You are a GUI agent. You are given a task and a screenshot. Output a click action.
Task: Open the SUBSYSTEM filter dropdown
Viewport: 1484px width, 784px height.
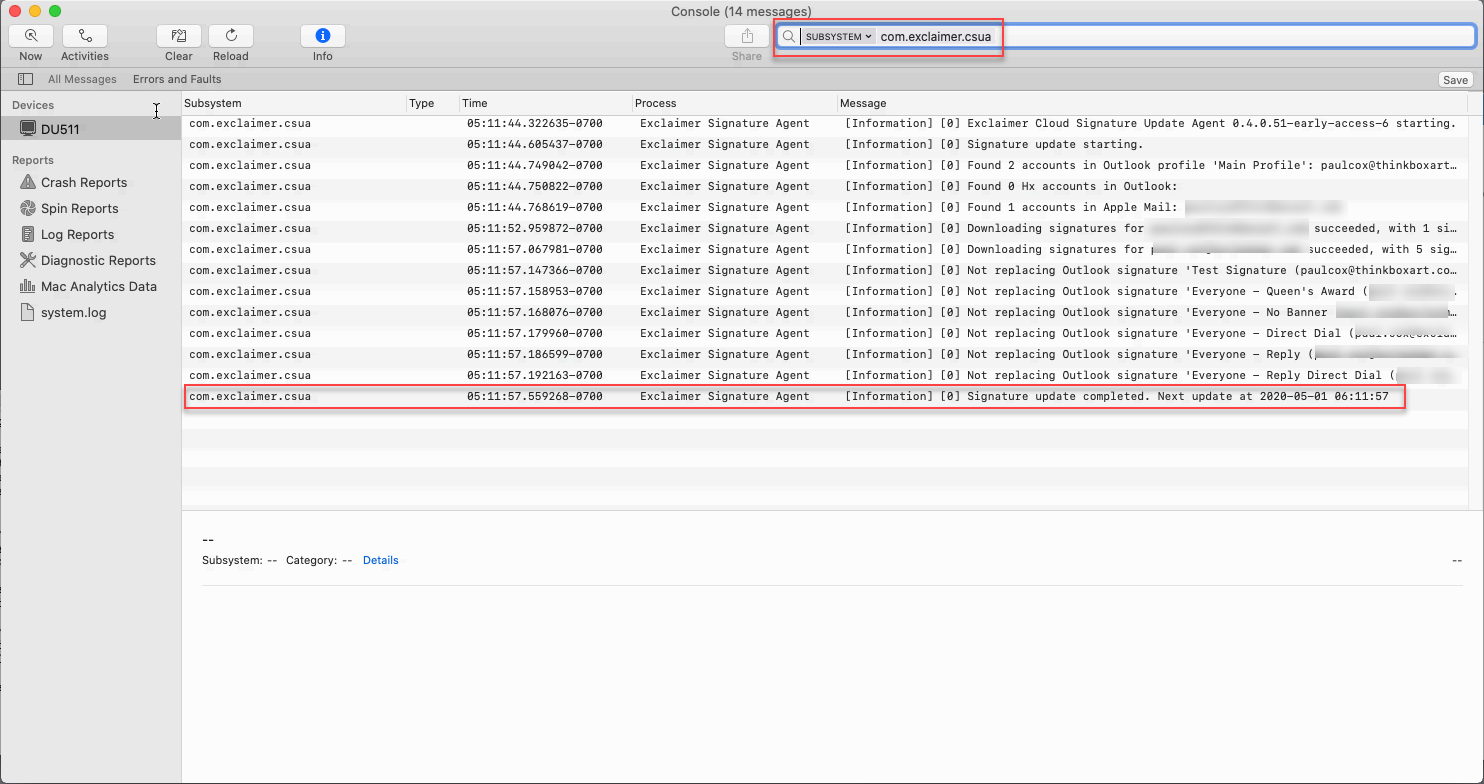coord(839,37)
